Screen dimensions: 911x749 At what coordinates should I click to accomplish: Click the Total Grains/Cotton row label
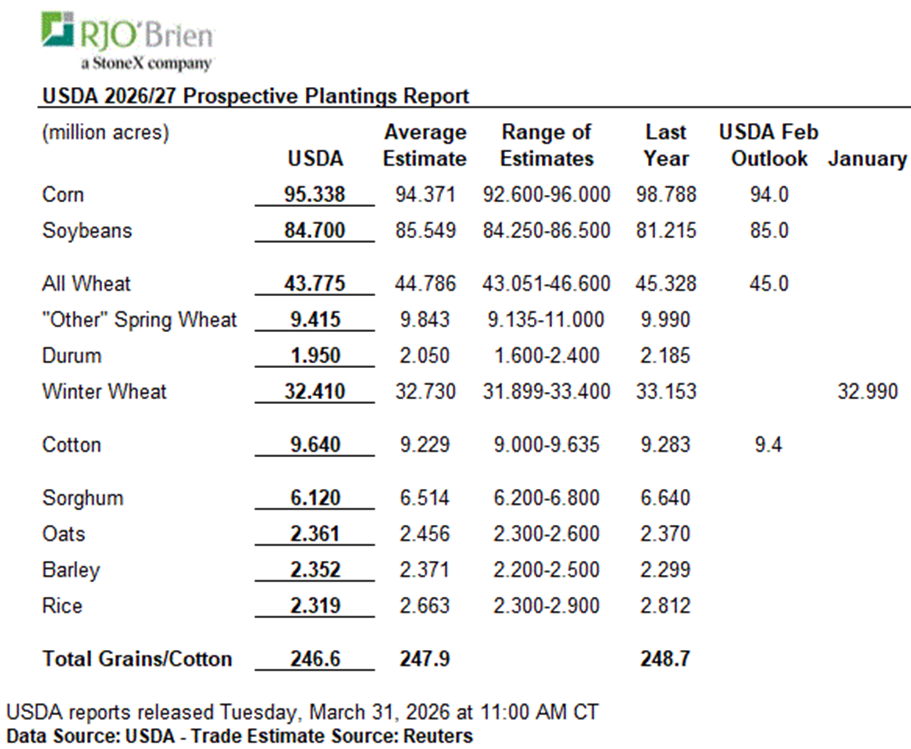coord(137,659)
